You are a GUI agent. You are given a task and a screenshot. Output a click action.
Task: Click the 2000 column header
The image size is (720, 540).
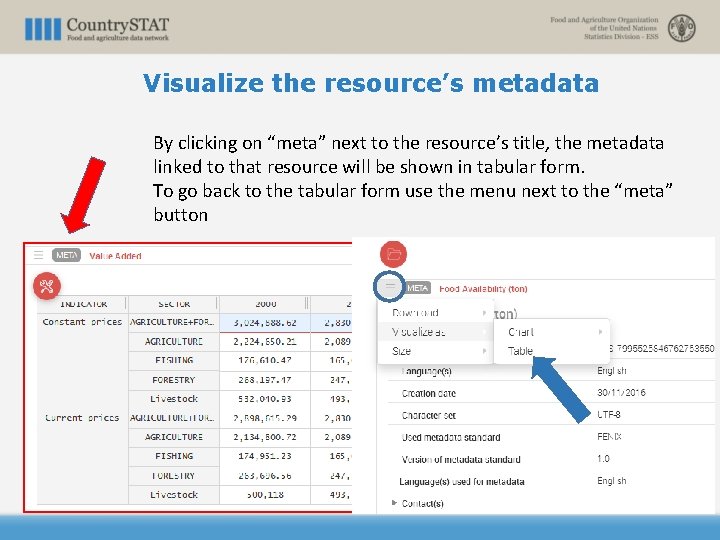(265, 304)
